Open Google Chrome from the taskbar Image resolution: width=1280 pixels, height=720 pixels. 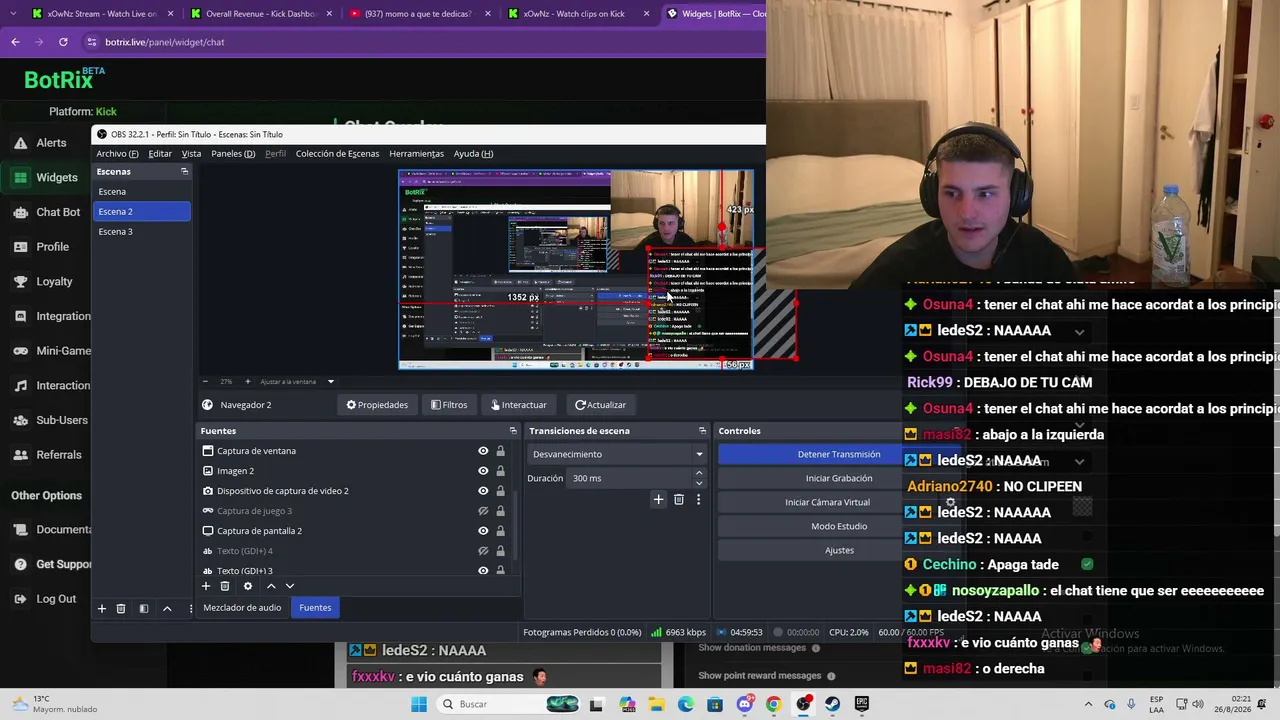(773, 704)
